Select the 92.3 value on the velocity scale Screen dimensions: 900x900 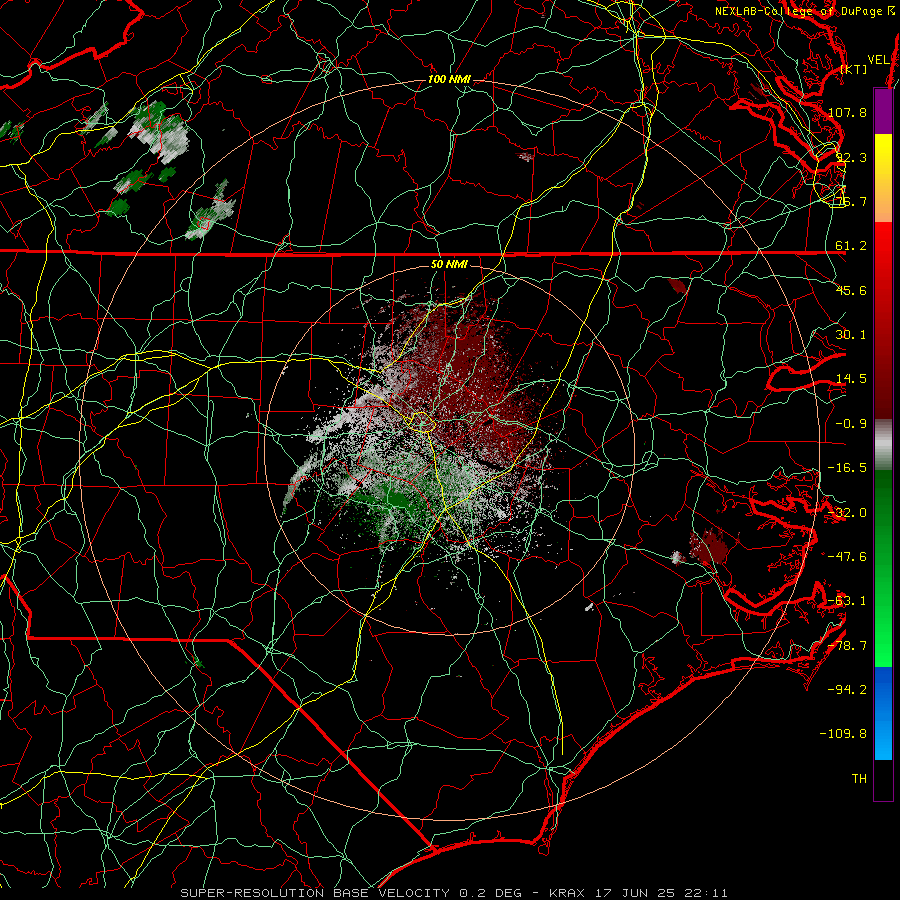point(851,157)
